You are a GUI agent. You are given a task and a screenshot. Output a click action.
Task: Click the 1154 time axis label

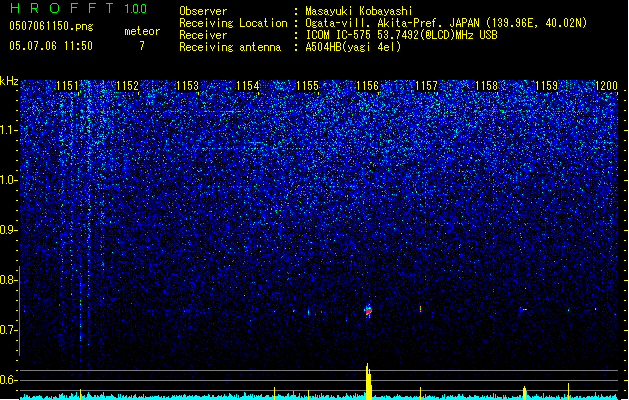[x=248, y=86]
